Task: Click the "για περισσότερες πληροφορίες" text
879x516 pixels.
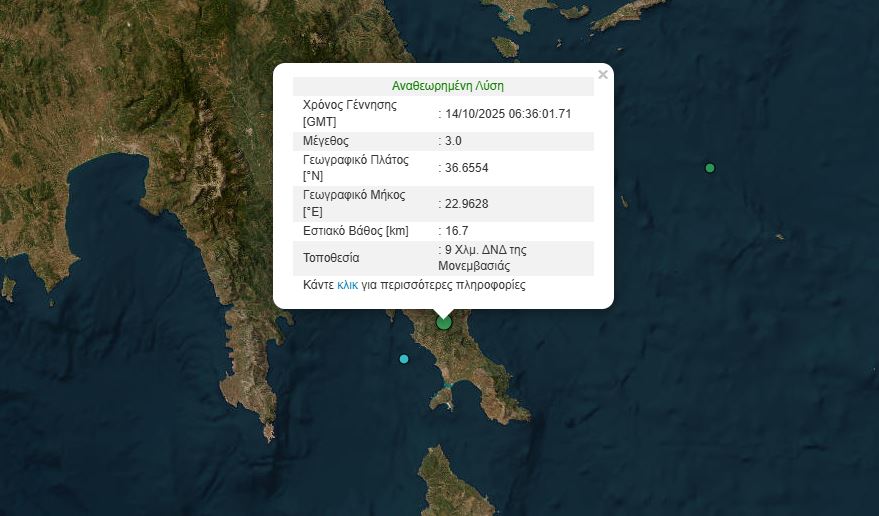Action: [x=443, y=285]
